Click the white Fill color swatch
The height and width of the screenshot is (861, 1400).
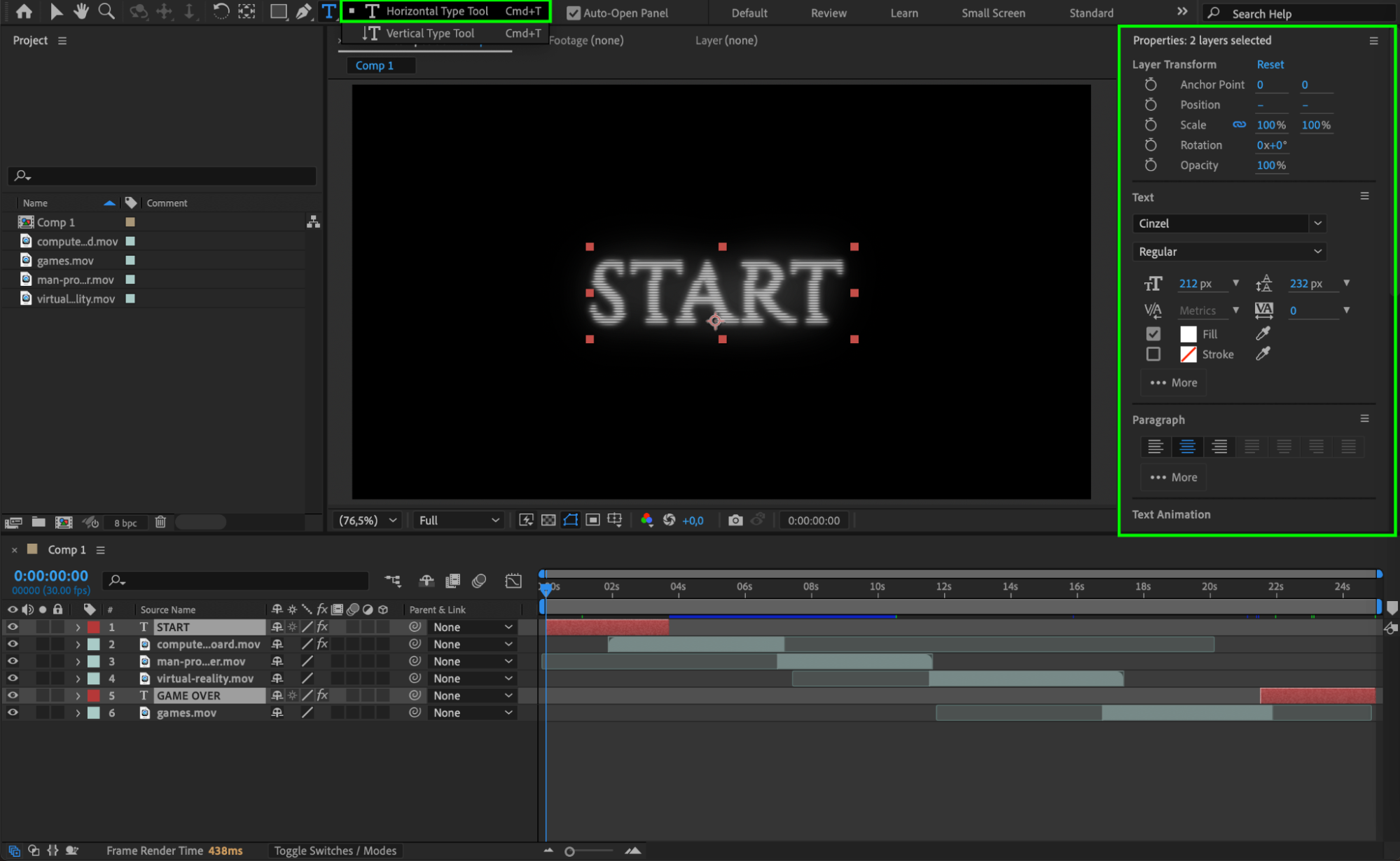point(1188,334)
